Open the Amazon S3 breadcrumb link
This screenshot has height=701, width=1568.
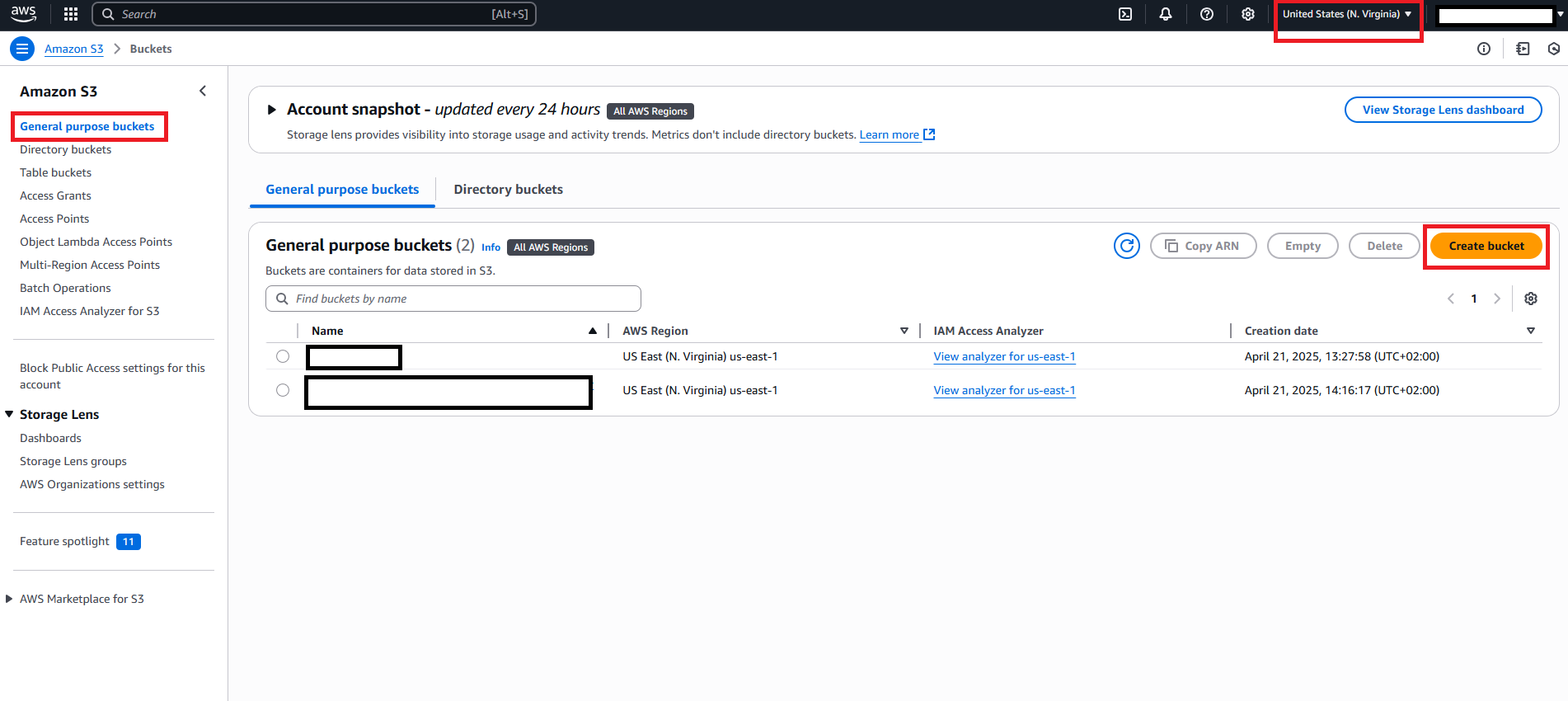click(x=74, y=49)
